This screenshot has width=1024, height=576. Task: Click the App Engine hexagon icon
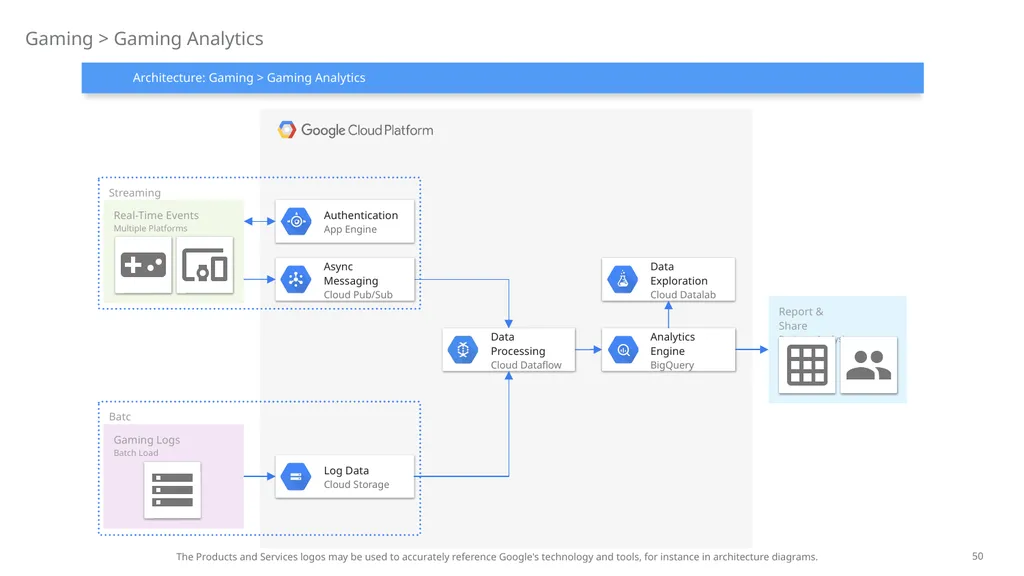(x=296, y=221)
